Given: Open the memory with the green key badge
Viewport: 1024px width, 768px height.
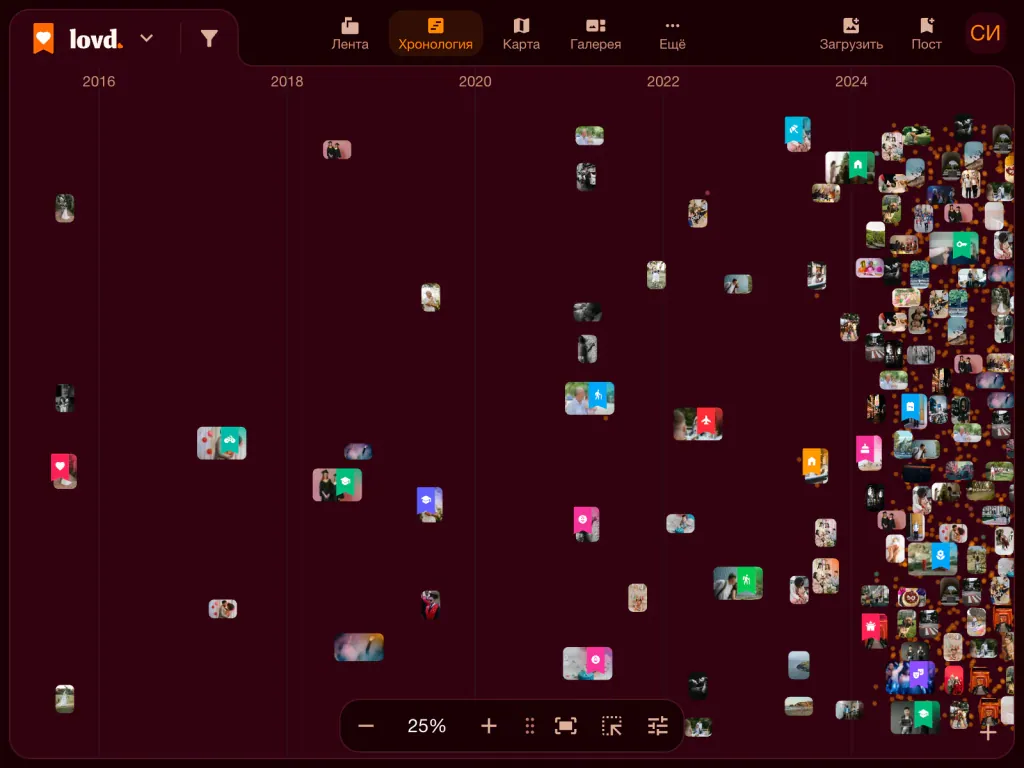Looking at the screenshot, I should coord(954,247).
